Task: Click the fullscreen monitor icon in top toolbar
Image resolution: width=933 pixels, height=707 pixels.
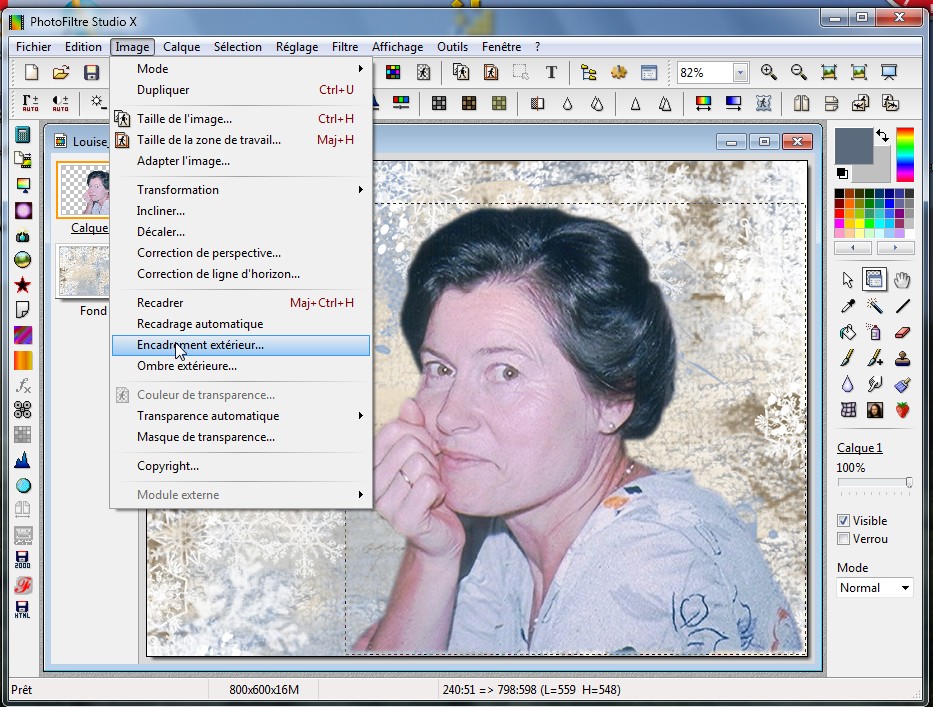Action: coord(889,73)
